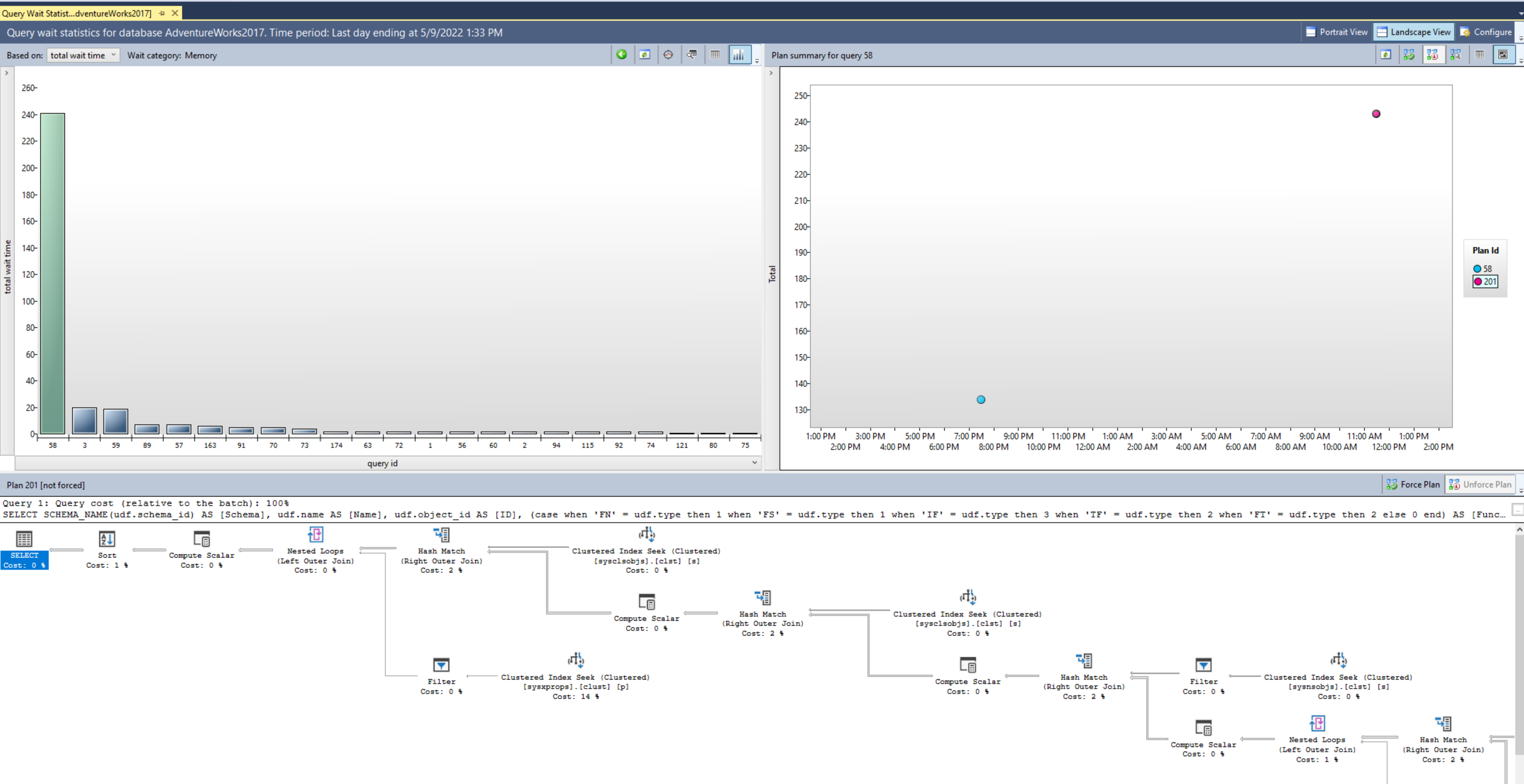Image resolution: width=1524 pixels, height=784 pixels.
Task: Expand the query id axis dropdown
Action: coord(754,463)
